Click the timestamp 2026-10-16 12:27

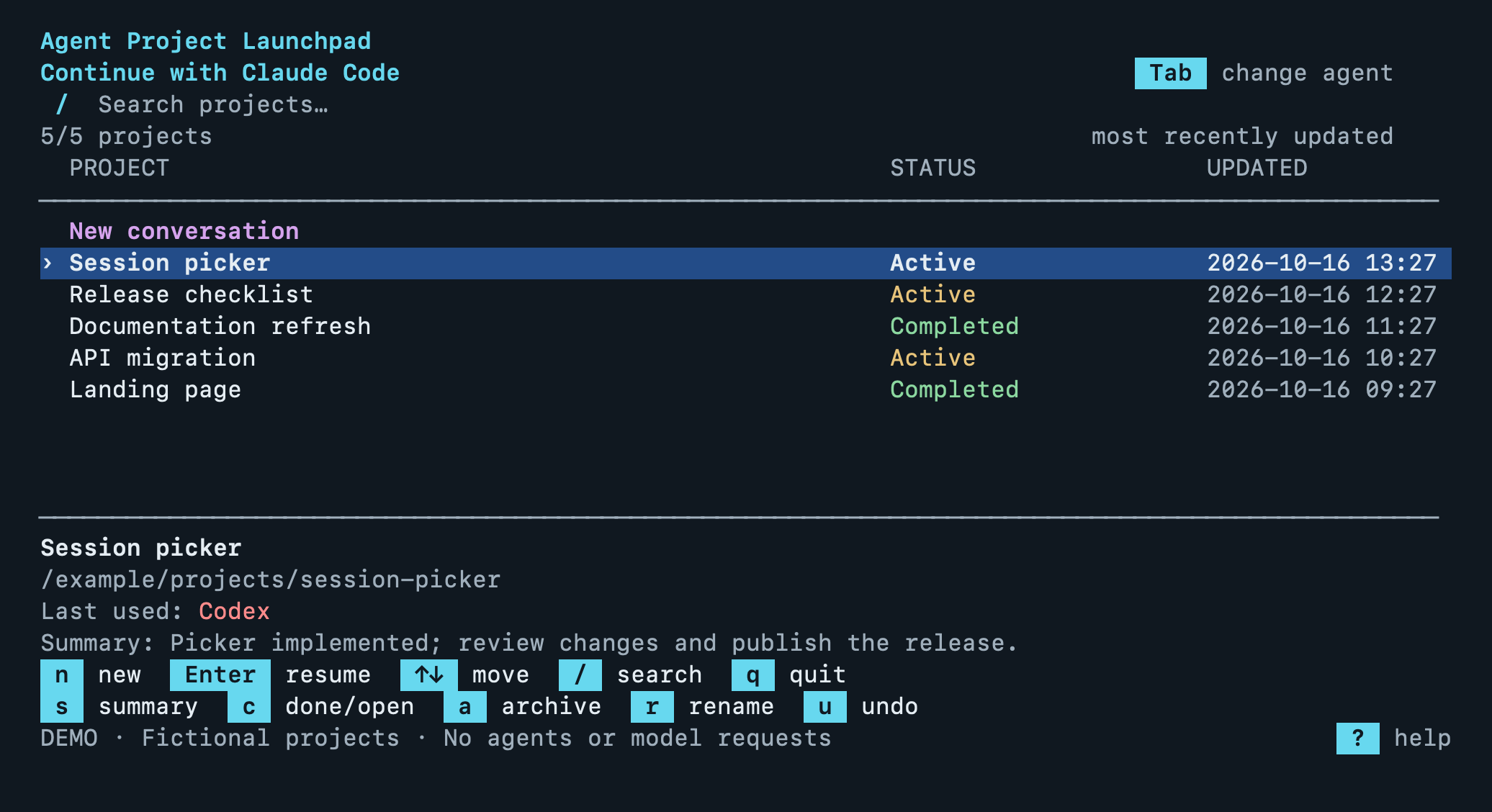tap(1322, 294)
